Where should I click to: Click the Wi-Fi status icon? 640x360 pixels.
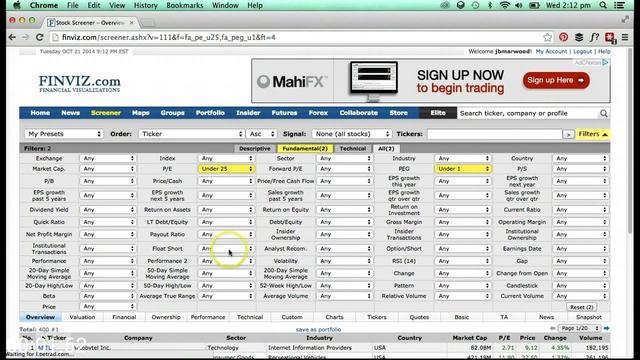504,5
